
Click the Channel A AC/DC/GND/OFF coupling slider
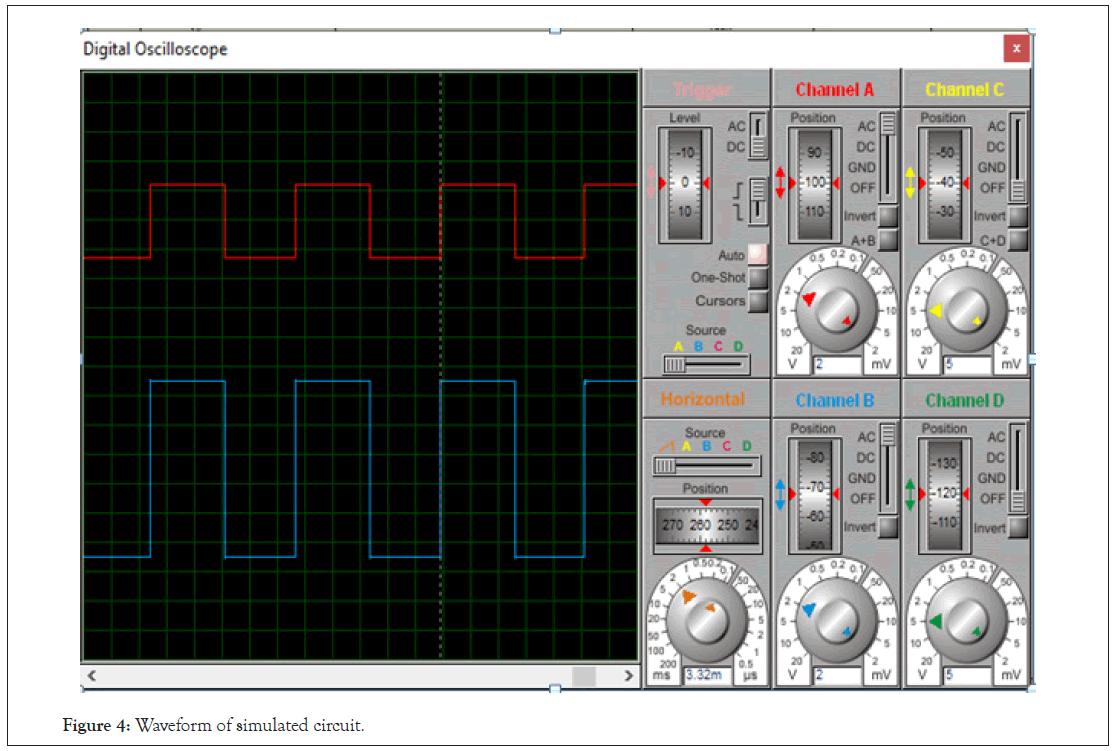click(888, 157)
